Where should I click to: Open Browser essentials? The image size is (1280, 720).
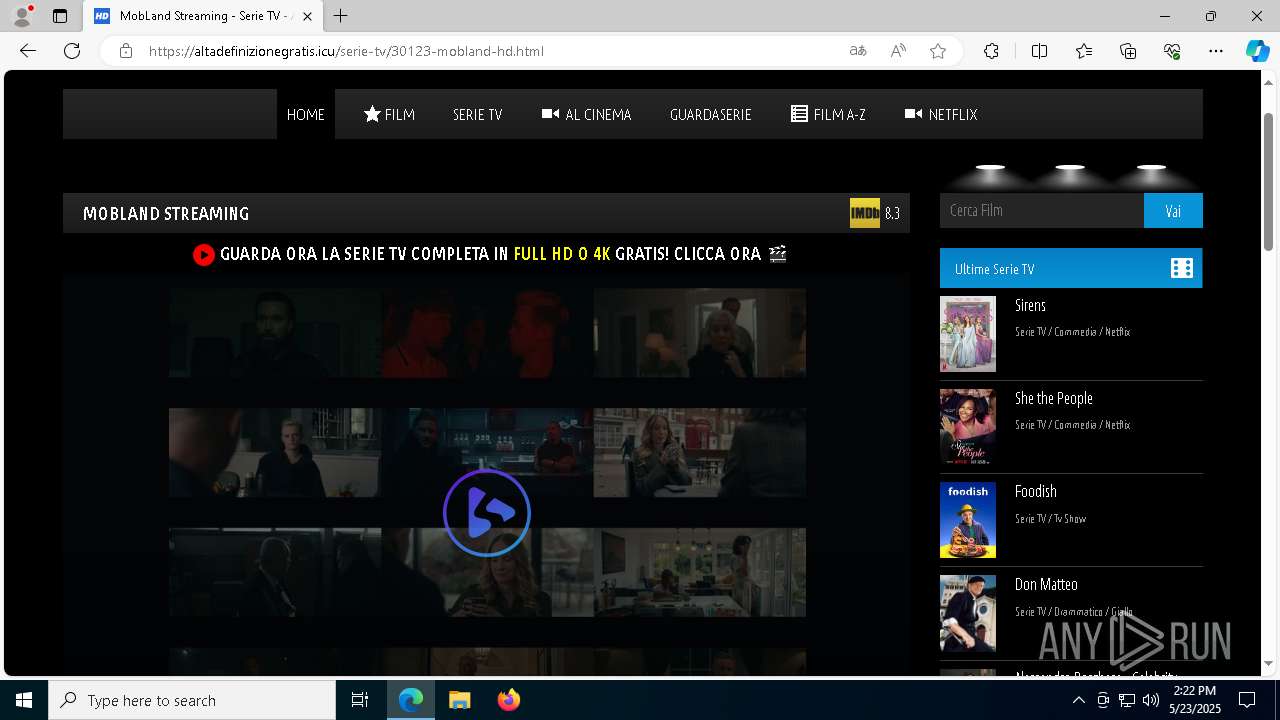click(x=1173, y=51)
